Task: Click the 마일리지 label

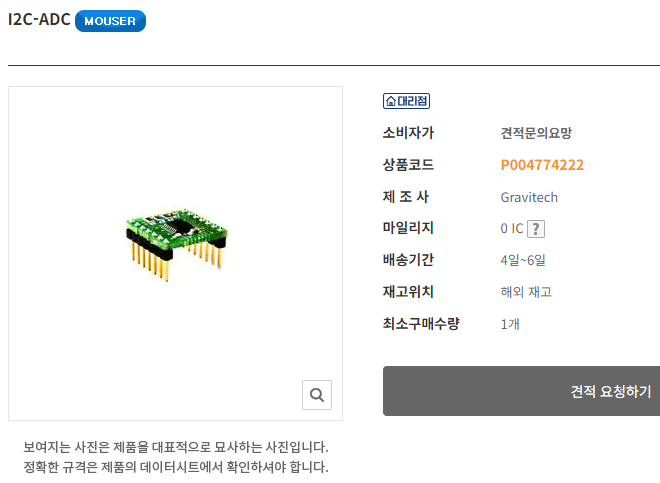Action: pos(408,228)
